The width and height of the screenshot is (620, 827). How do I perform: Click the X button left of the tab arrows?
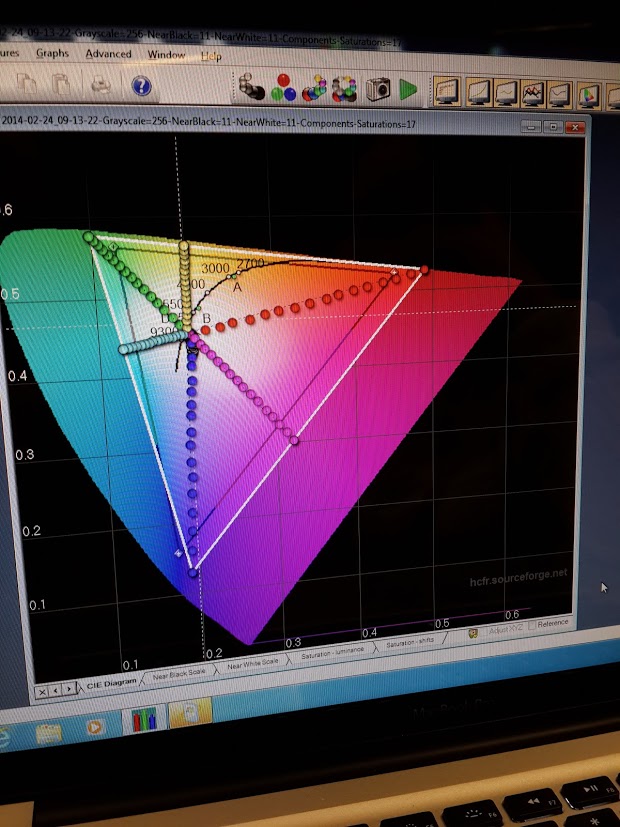pos(41,691)
